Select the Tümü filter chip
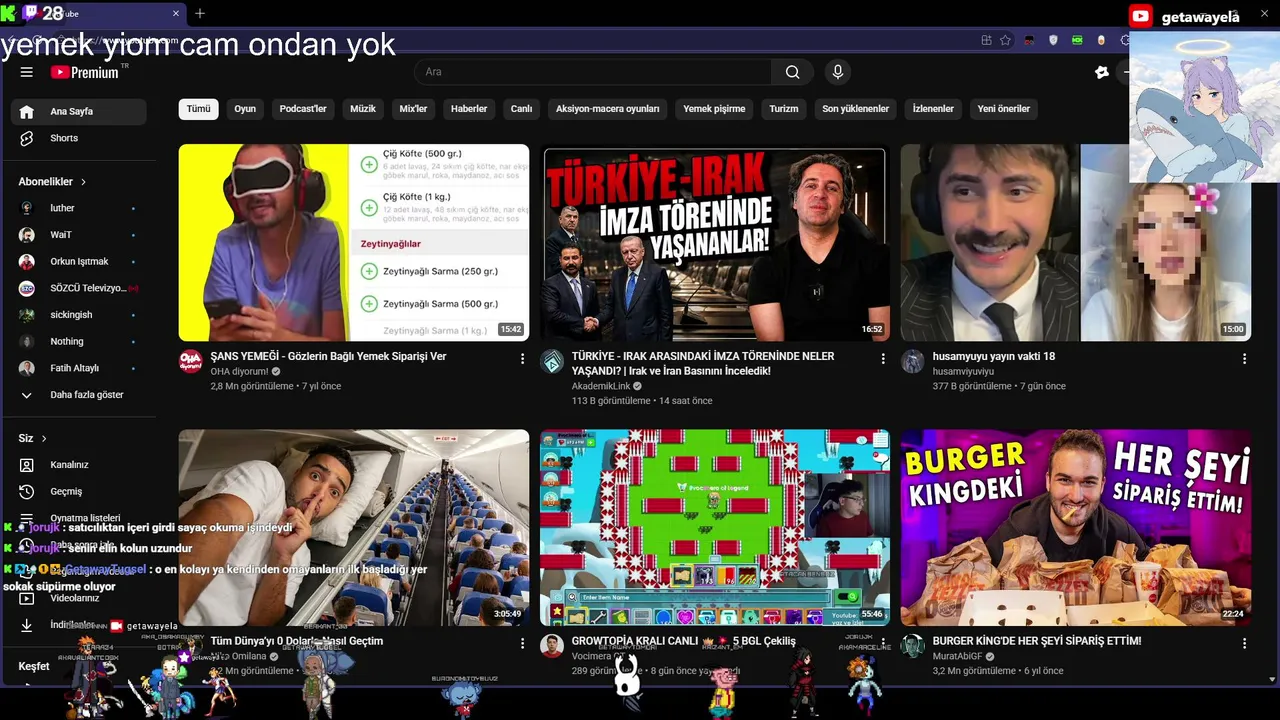This screenshot has height=720, width=1280. coord(199,109)
